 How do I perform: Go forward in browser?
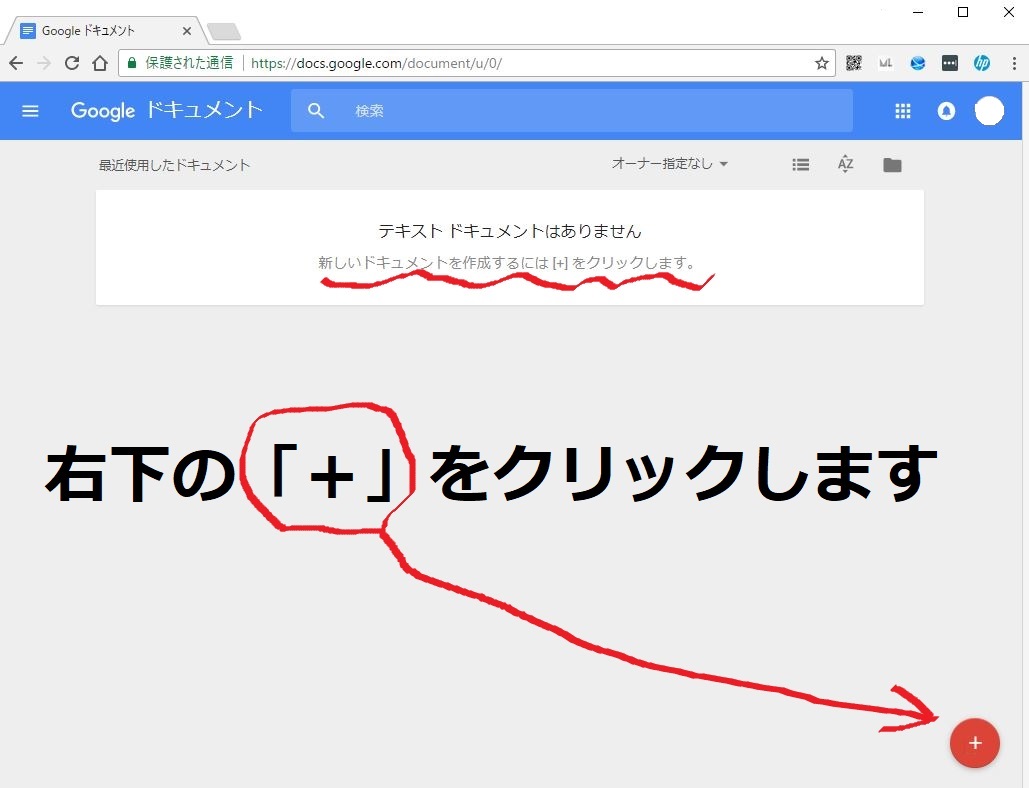pyautogui.click(x=44, y=63)
